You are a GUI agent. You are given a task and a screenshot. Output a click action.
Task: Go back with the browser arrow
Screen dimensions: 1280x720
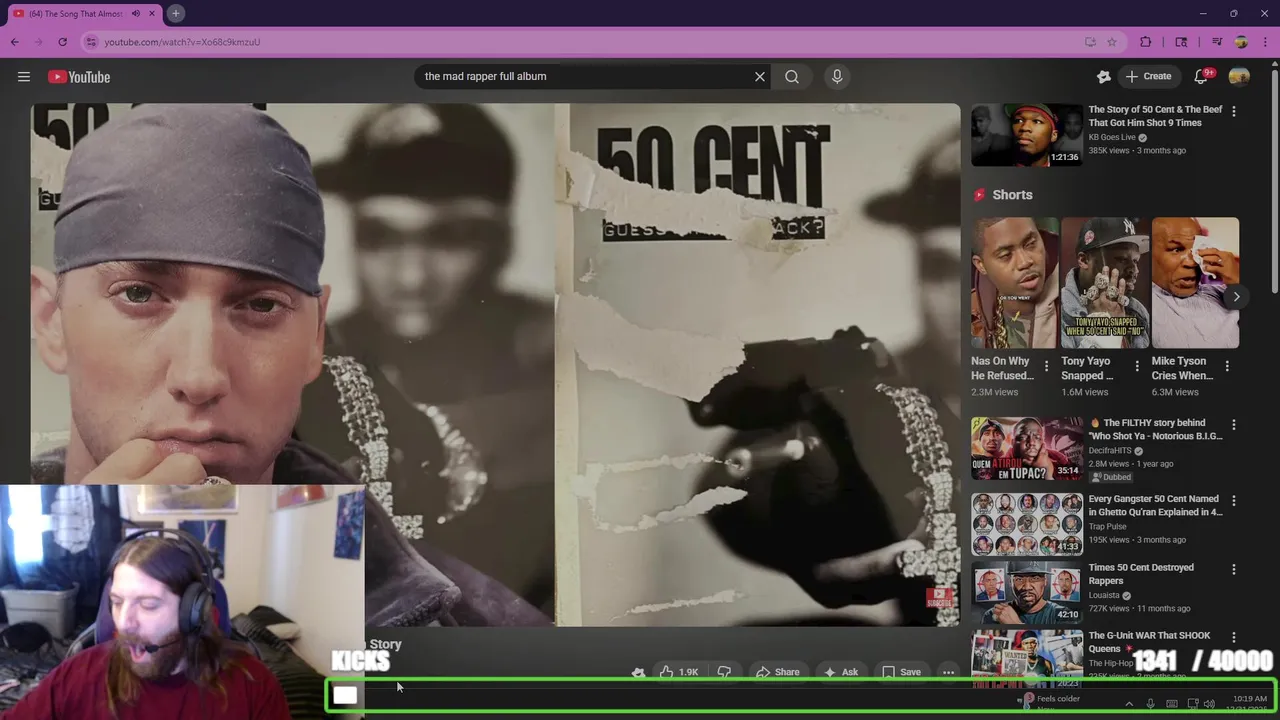pyautogui.click(x=15, y=42)
